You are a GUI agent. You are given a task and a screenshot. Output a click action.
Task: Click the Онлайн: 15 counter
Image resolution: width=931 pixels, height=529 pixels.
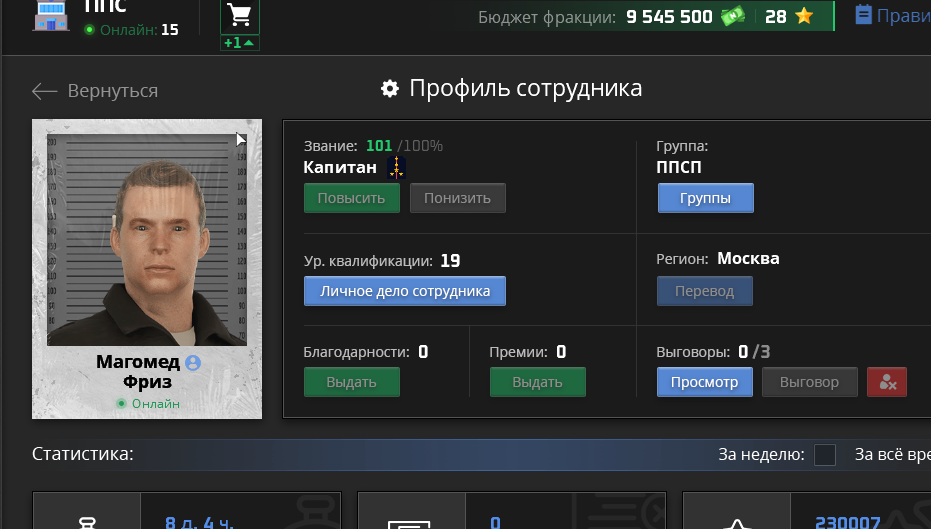pos(131,30)
